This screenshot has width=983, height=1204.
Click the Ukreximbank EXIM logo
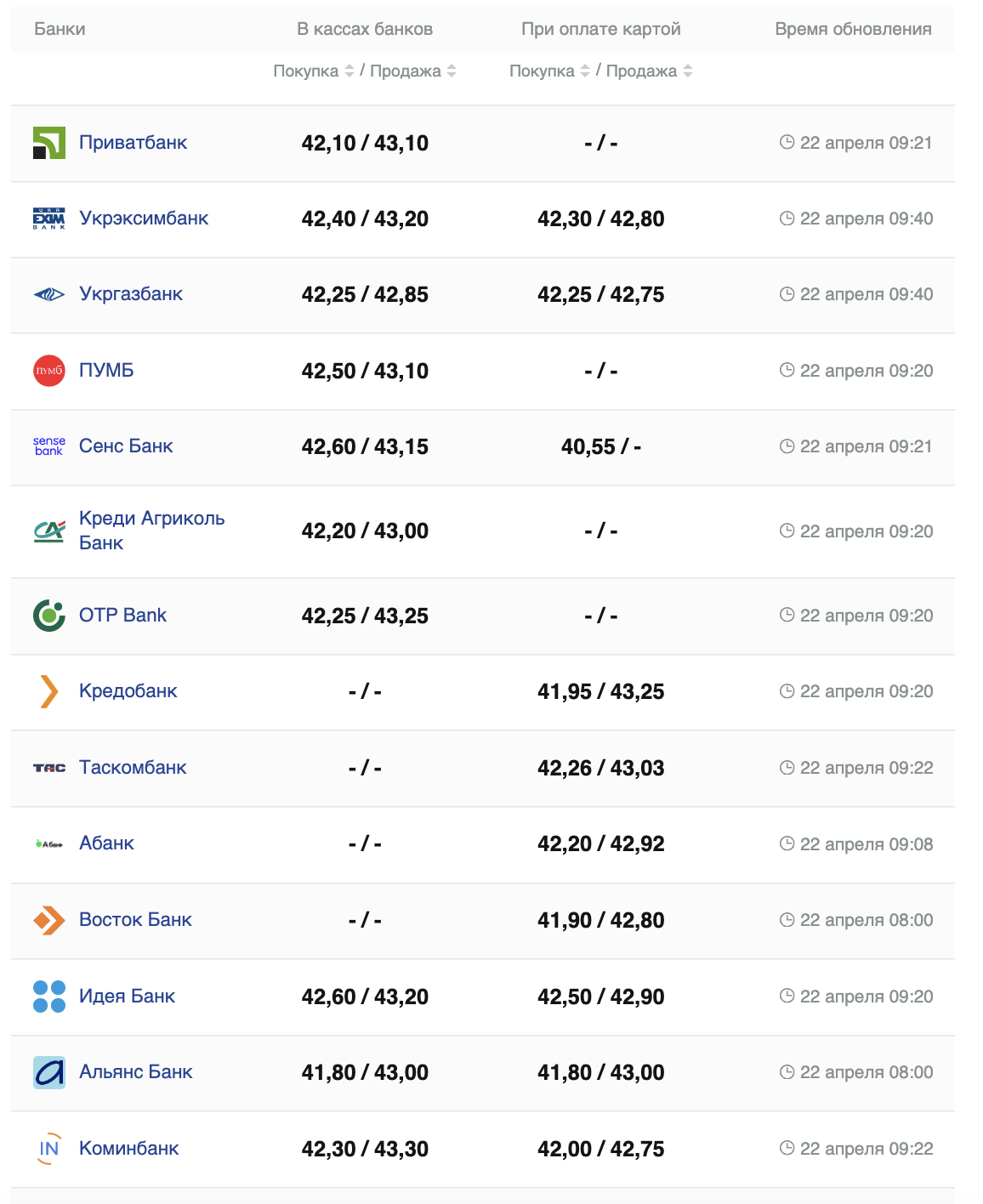point(48,219)
